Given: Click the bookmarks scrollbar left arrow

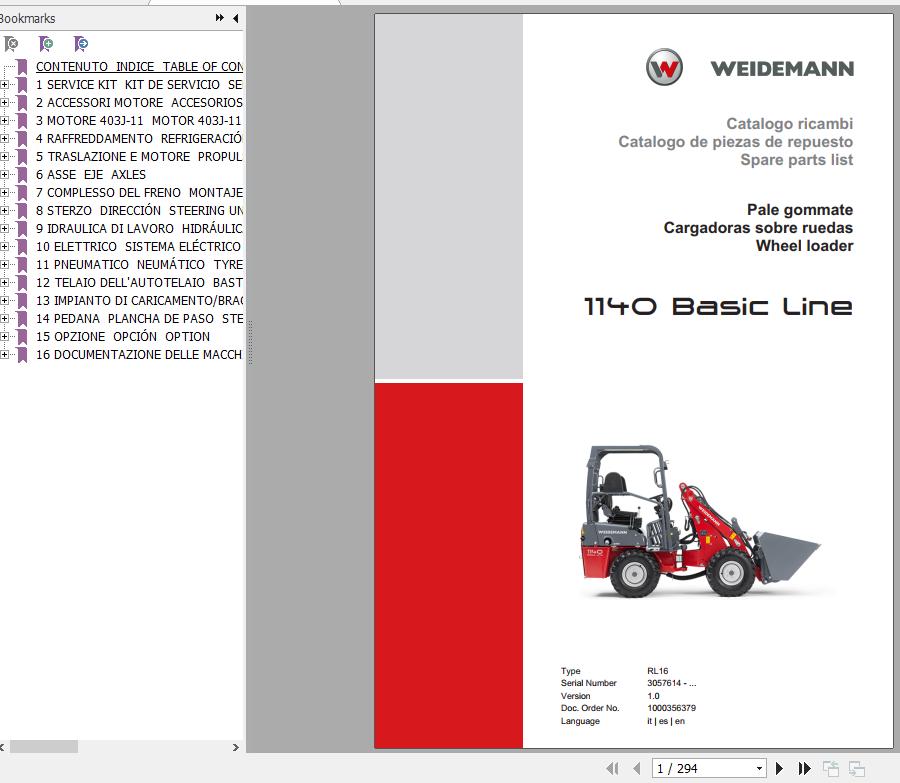Looking at the screenshot, I should (2, 747).
